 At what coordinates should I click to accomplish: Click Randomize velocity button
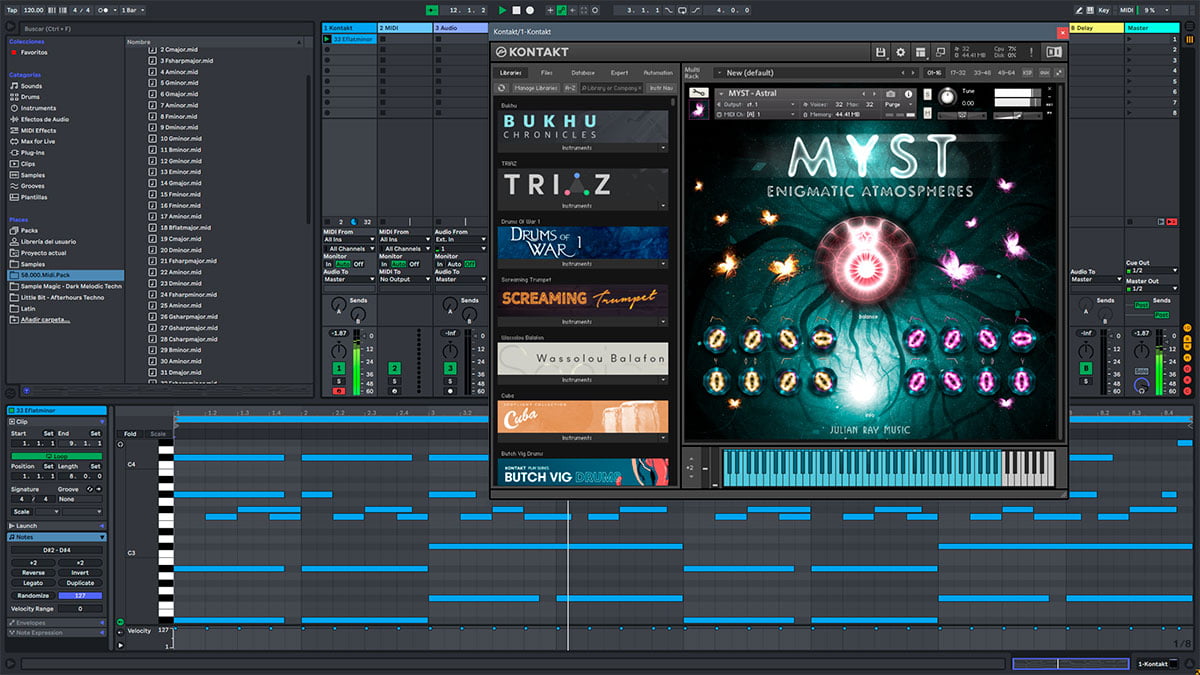click(33, 595)
